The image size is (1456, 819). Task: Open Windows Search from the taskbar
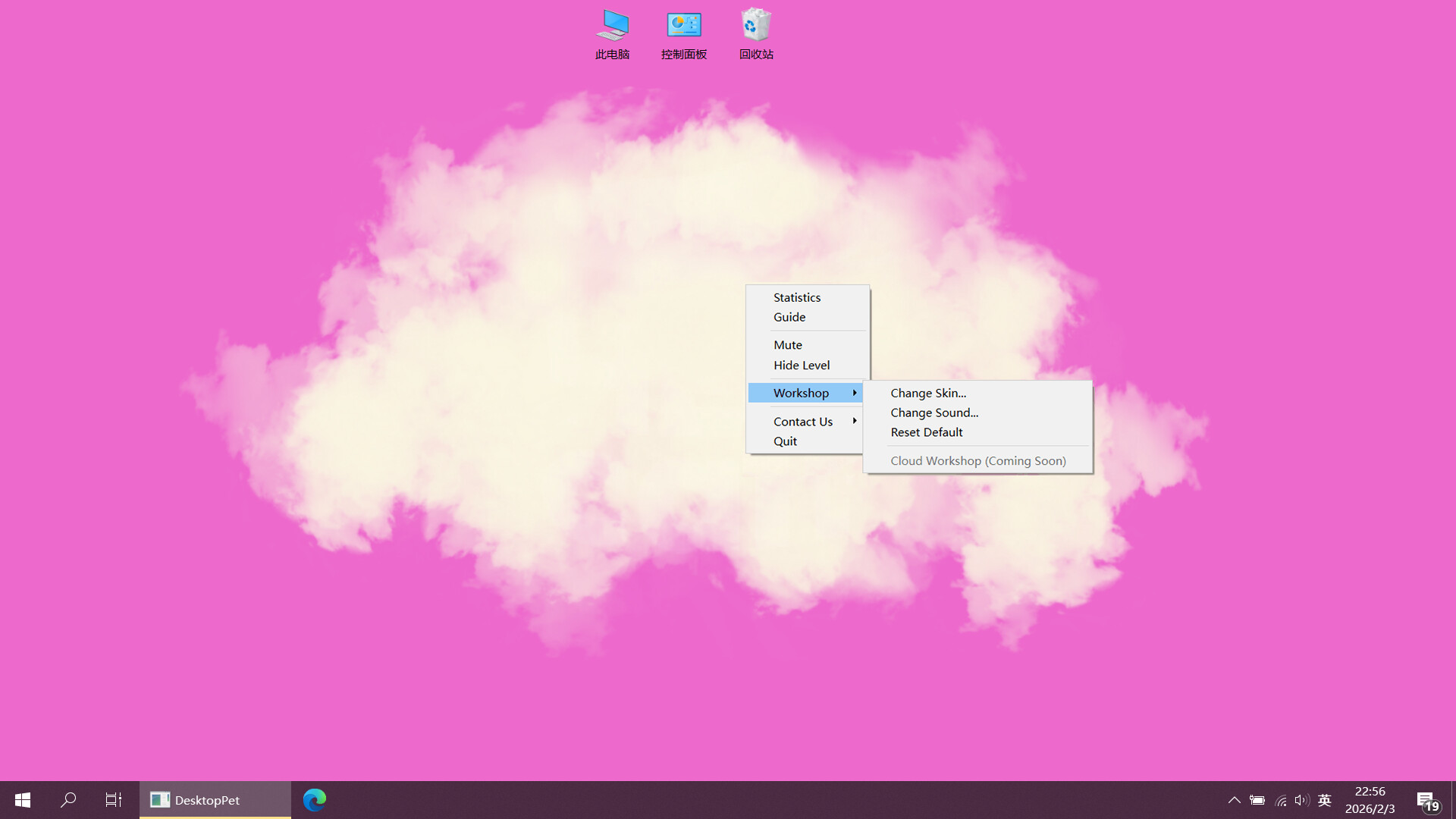[67, 799]
